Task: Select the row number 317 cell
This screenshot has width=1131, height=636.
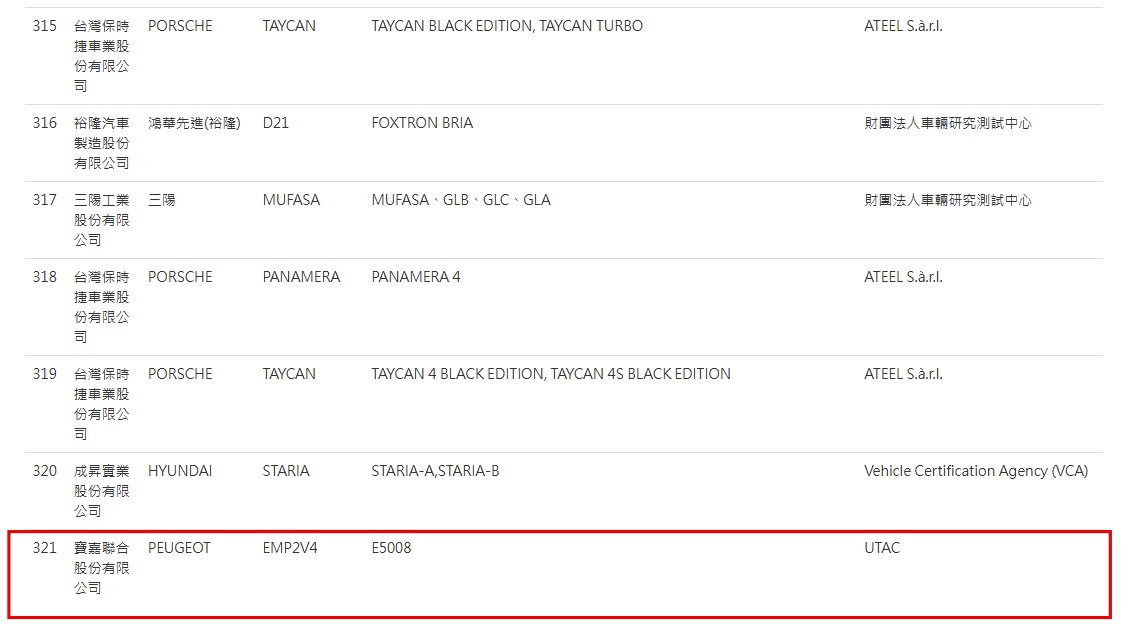Action: click(x=45, y=200)
